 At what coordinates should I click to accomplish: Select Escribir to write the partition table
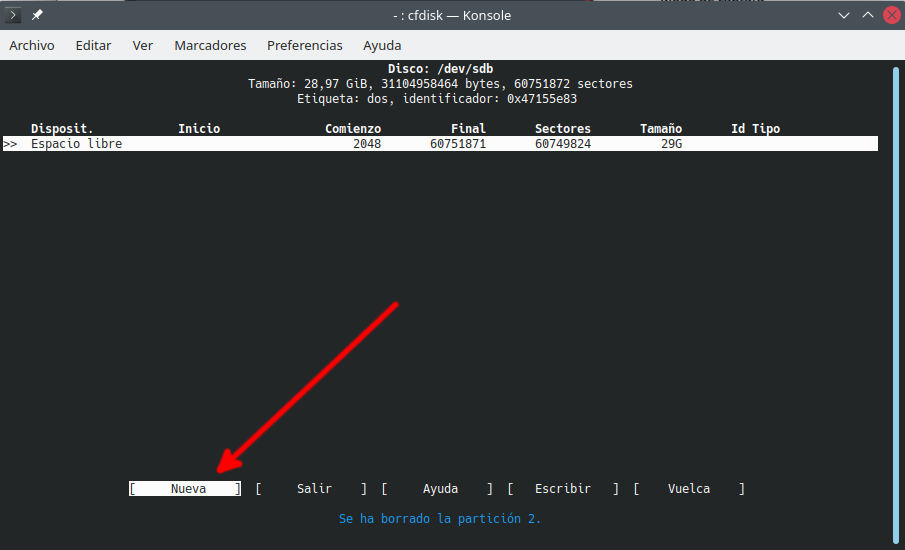(563, 489)
